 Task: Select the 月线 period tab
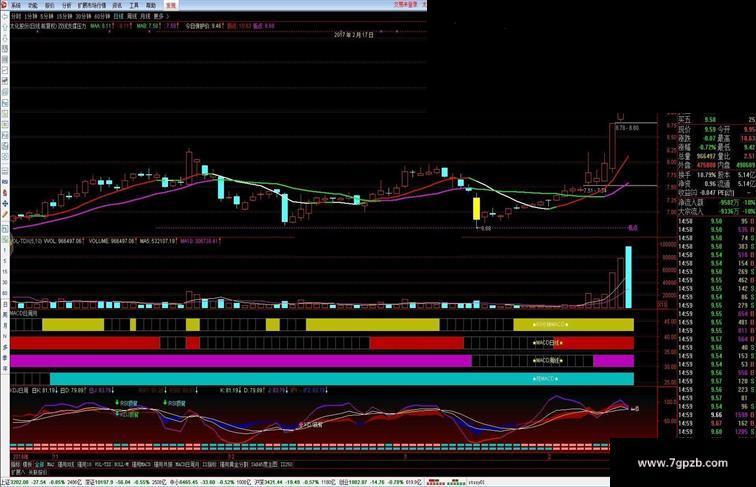pyautogui.click(x=145, y=16)
